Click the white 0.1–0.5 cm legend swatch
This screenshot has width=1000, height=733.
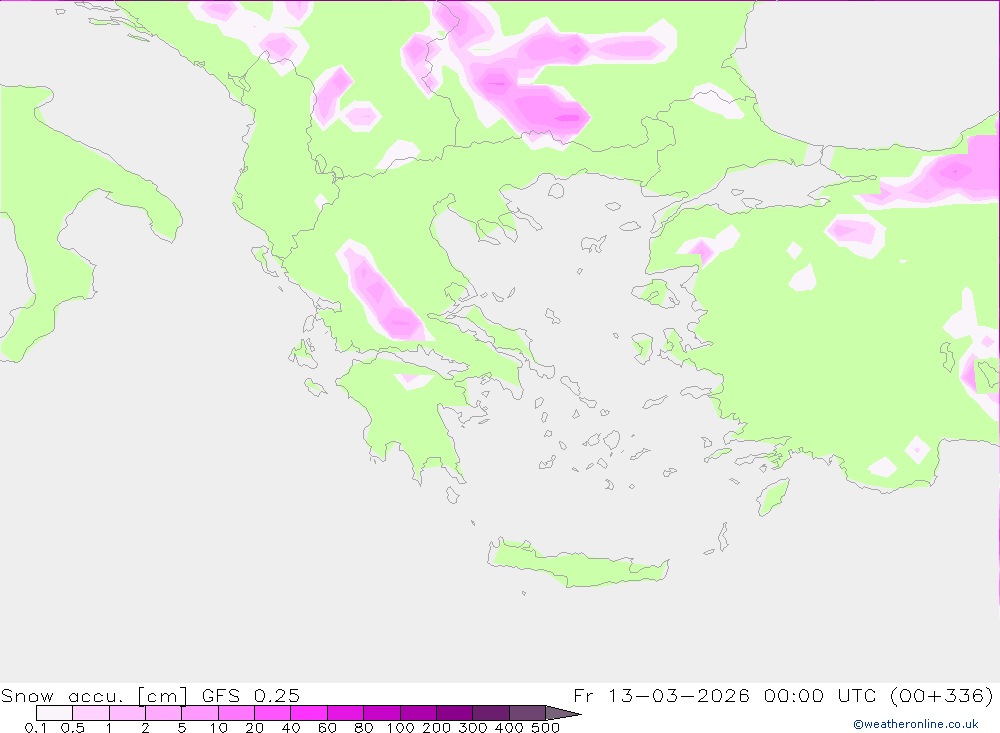[x=54, y=713]
